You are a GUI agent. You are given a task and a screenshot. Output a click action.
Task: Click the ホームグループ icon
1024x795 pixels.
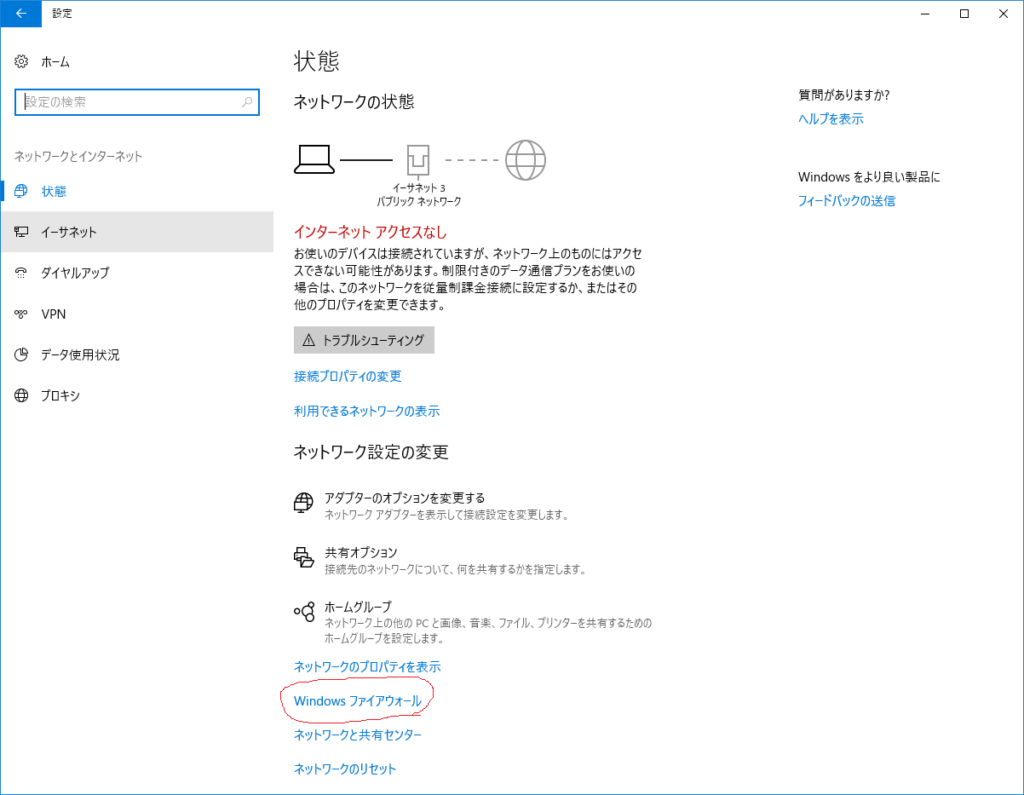click(304, 611)
